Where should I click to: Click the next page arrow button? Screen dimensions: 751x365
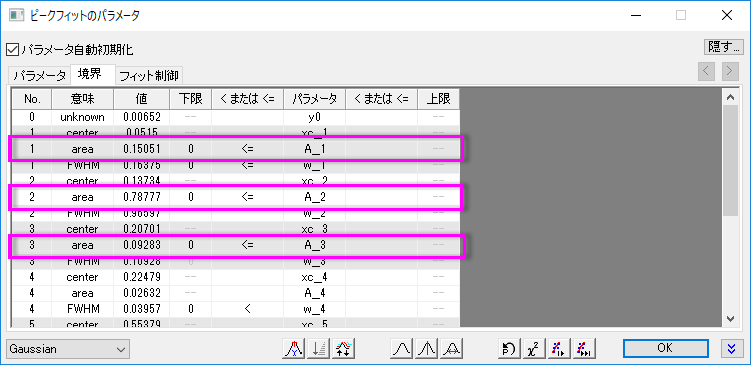729,71
